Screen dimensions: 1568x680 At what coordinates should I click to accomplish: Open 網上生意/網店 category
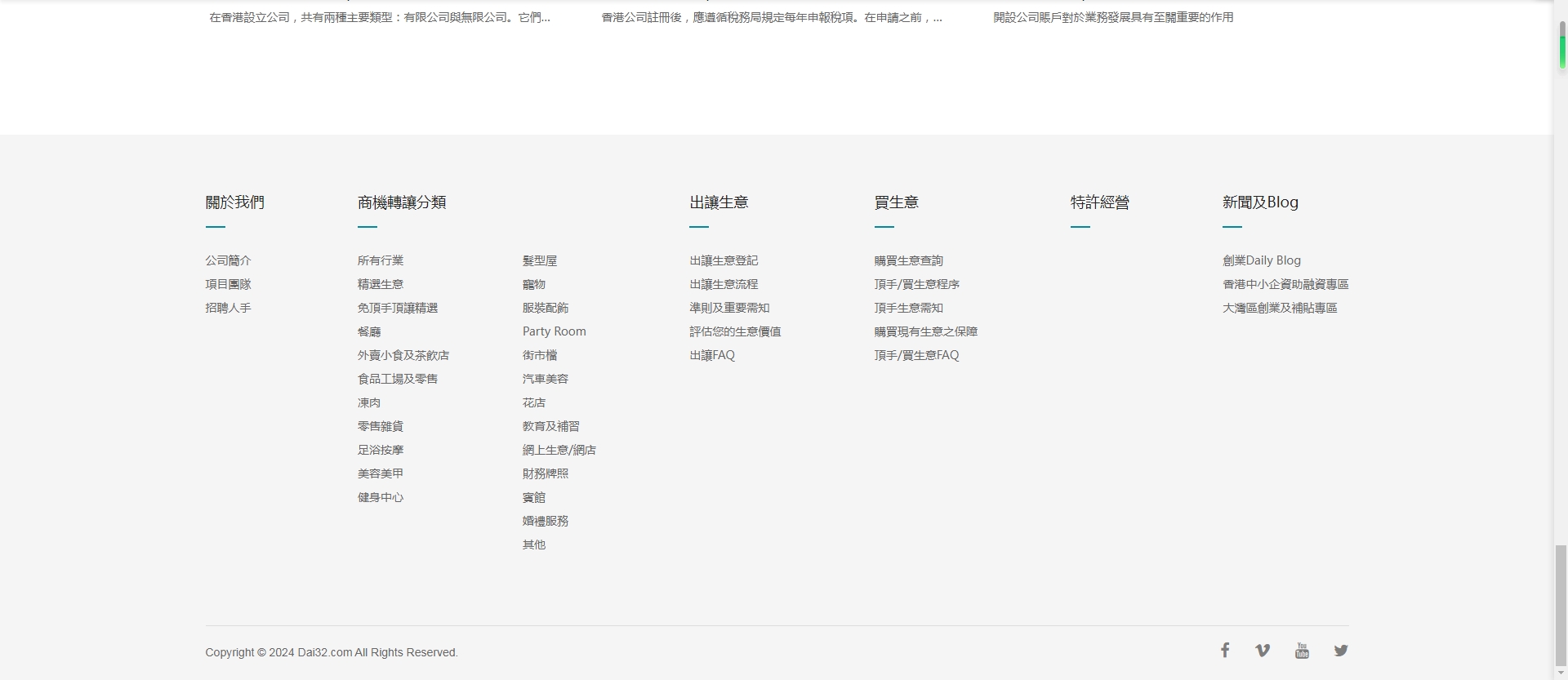click(559, 450)
